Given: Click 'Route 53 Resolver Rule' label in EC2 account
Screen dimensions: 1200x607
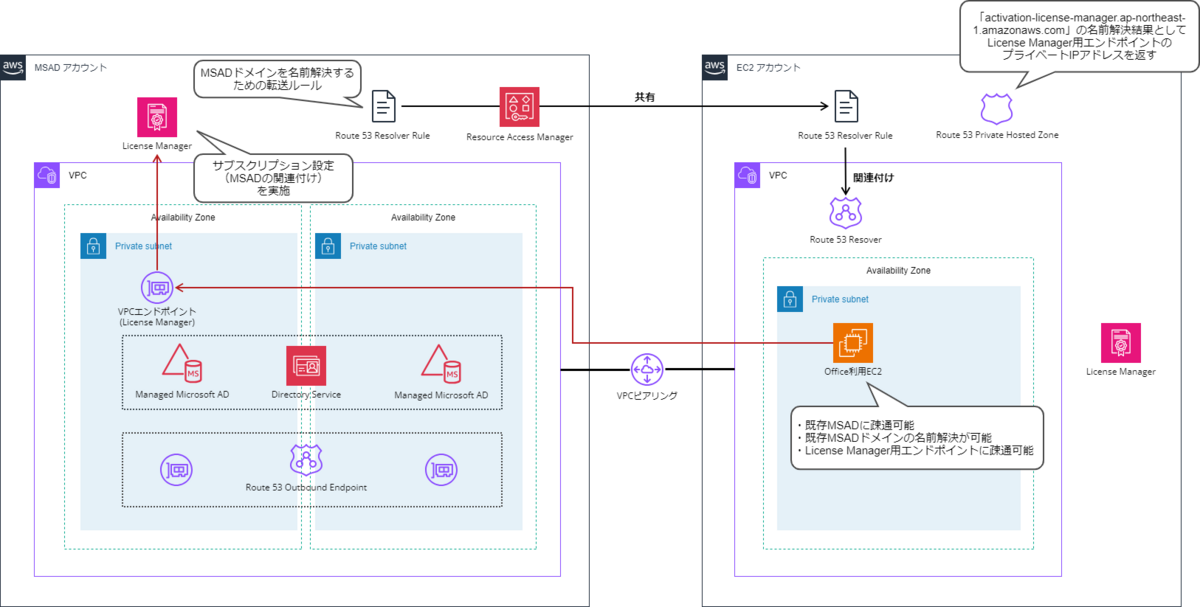Looking at the screenshot, I should pos(845,134).
